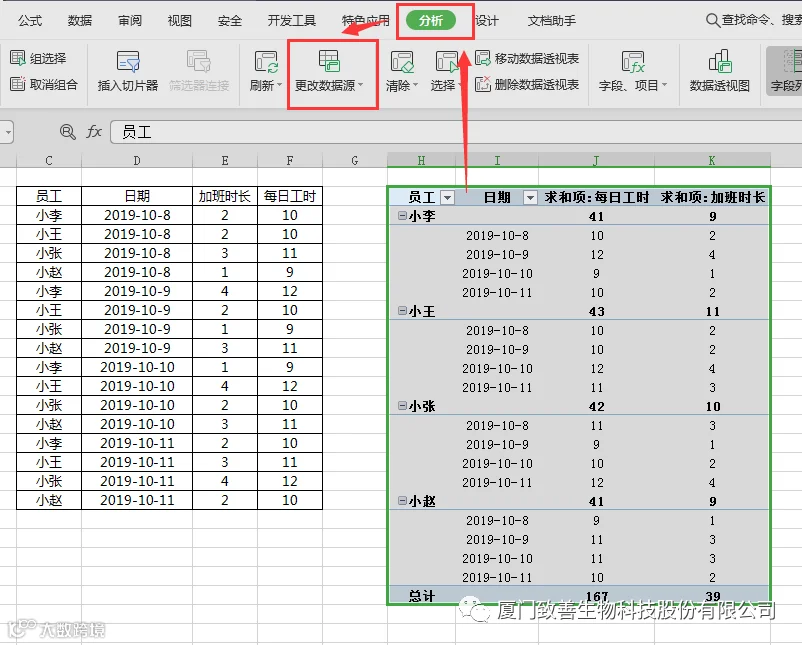This screenshot has width=802, height=645.
Task: Click the Ungroup (取消组合) button
Action: (44, 84)
